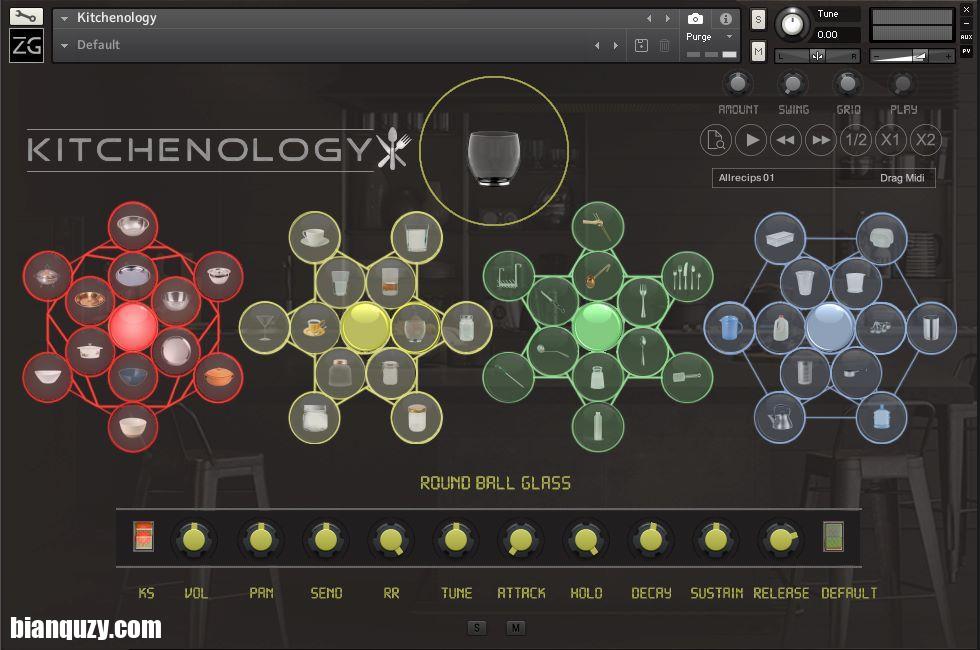Viewport: 980px width, 650px height.
Task: Select the plastic container box instrument
Action: pos(779,238)
